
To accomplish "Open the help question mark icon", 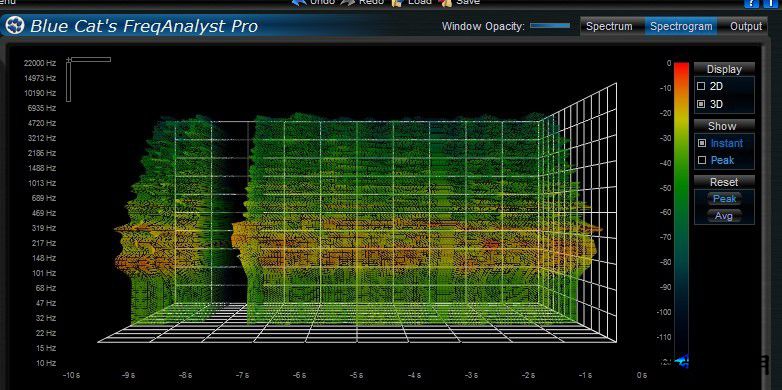I will coord(752,3).
